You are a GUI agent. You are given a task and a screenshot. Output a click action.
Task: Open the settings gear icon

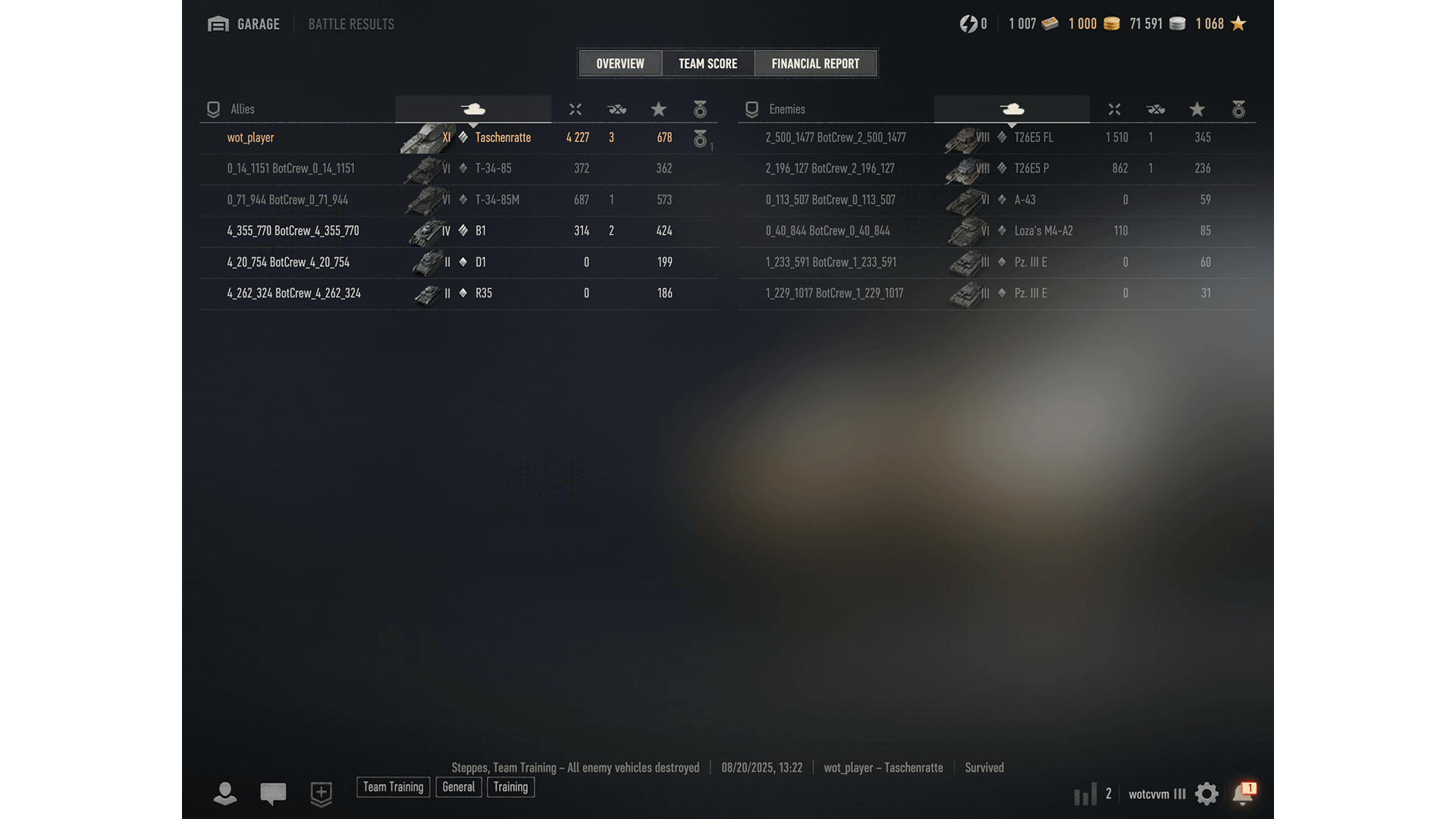click(1207, 794)
